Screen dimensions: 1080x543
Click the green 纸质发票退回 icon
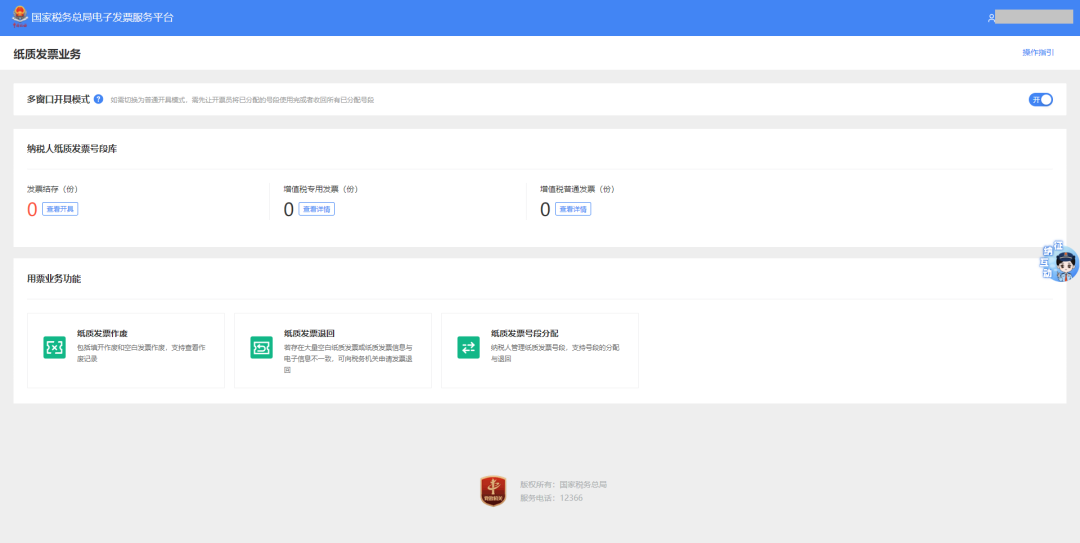coord(261,347)
